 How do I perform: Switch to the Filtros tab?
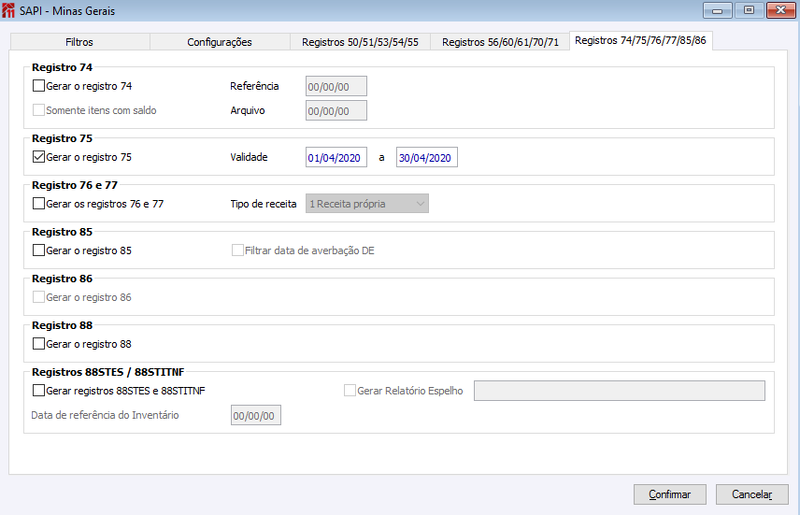click(x=80, y=42)
